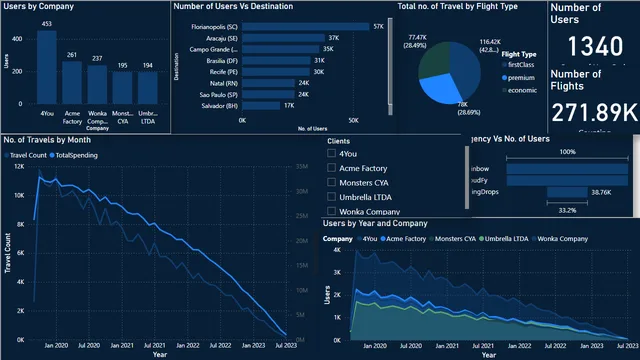Click the 33.2% label in agency chart
This screenshot has height=360, width=640.
(x=567, y=210)
